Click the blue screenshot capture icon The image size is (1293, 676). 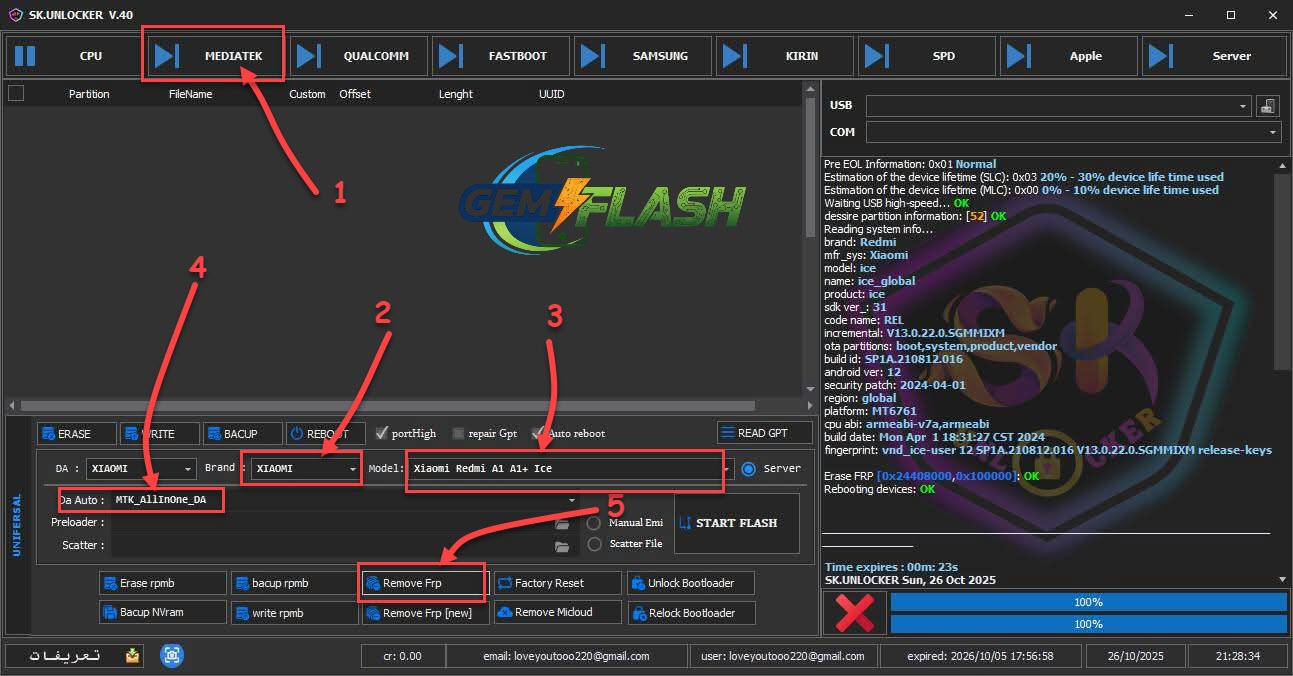pos(173,656)
